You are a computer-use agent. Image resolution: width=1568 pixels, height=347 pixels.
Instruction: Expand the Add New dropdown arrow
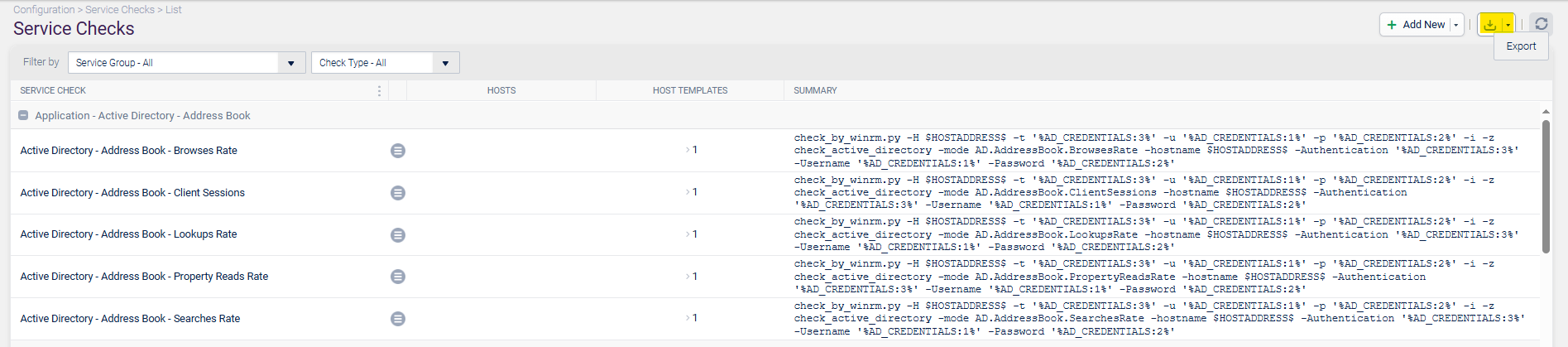1455,25
